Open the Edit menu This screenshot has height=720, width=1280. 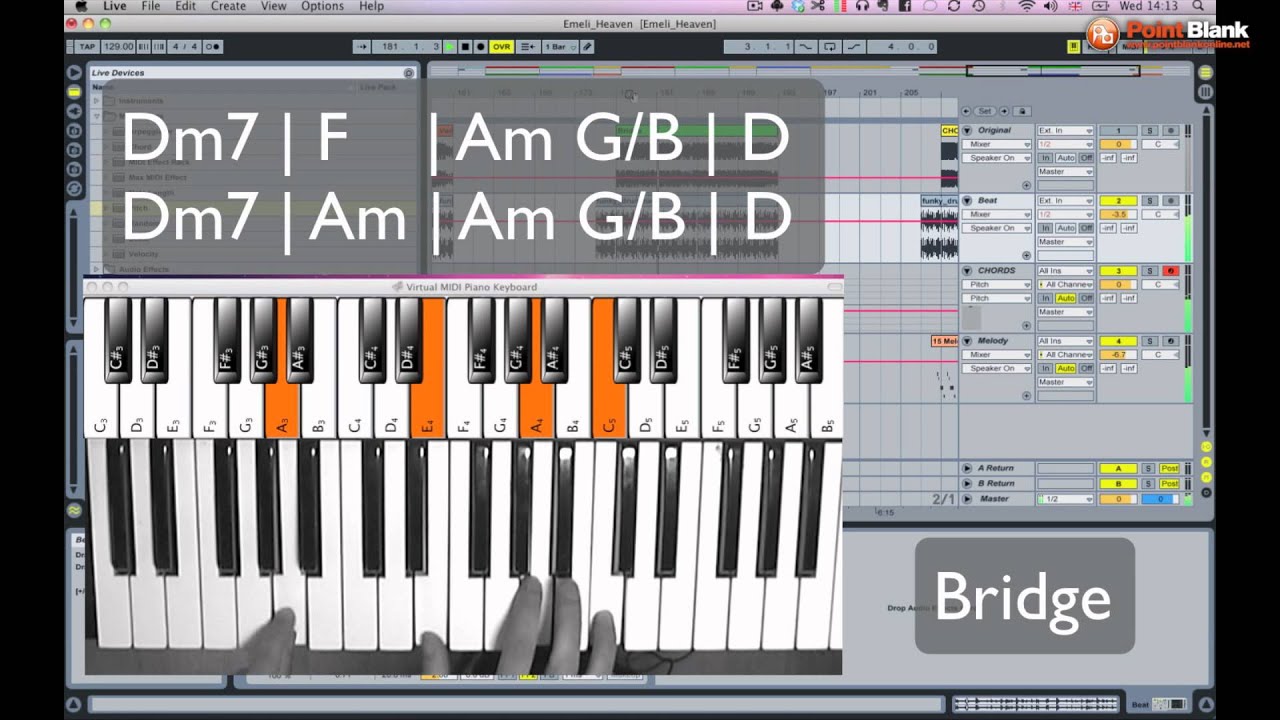coord(185,6)
